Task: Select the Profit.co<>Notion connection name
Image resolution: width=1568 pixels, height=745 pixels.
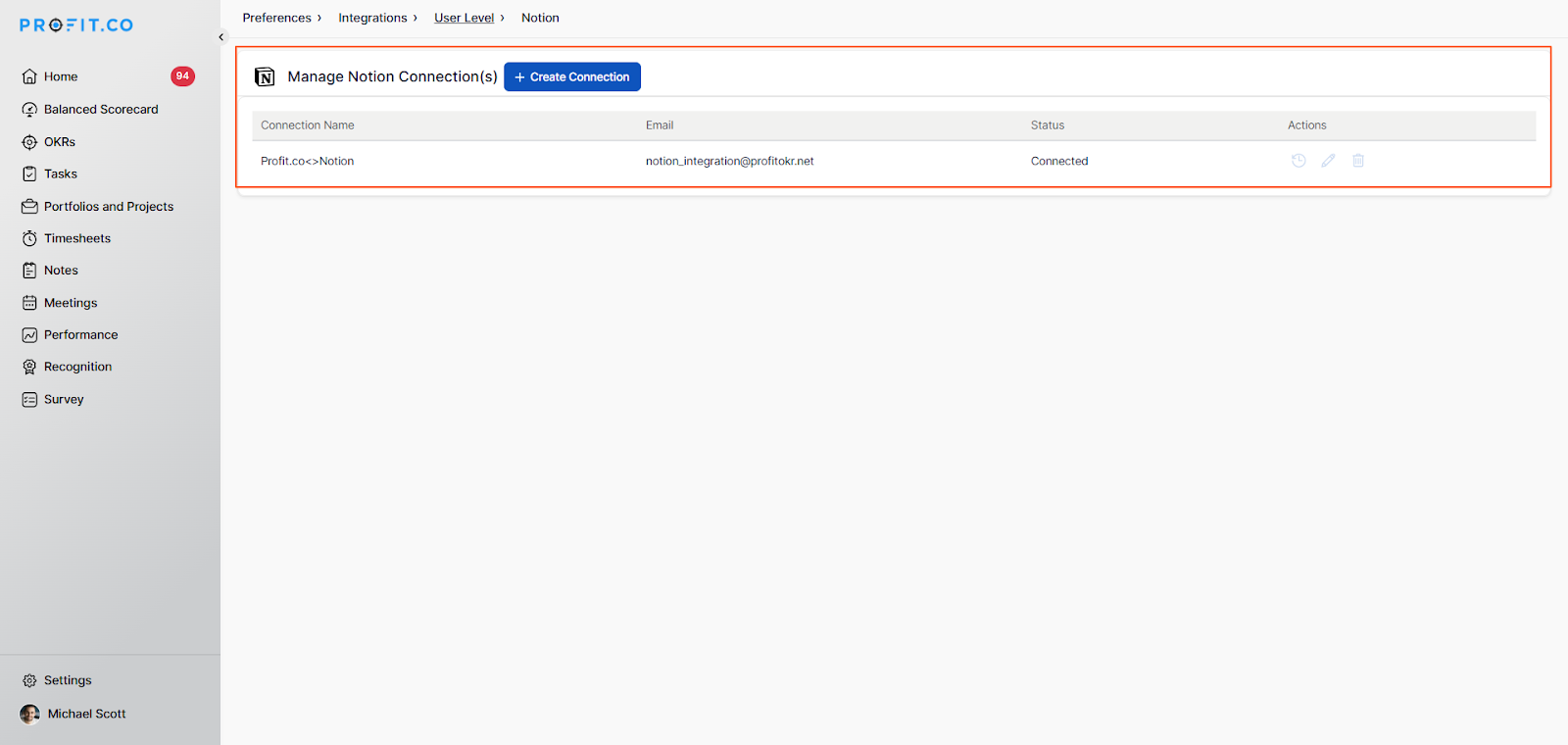Action: click(308, 161)
